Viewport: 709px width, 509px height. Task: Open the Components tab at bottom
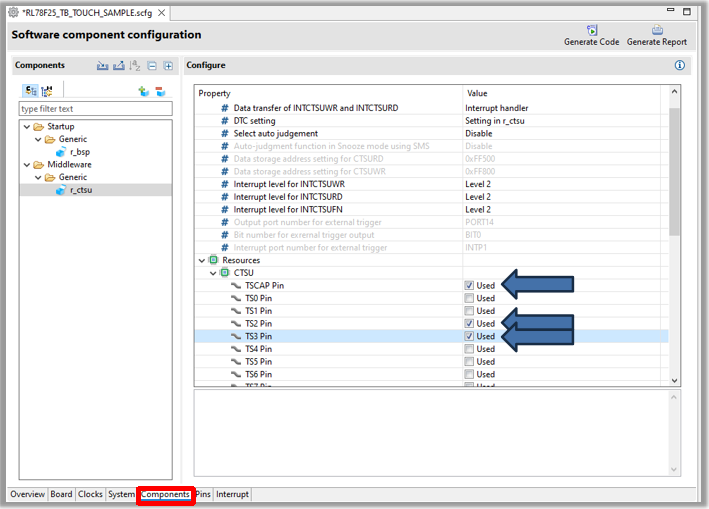tap(165, 495)
